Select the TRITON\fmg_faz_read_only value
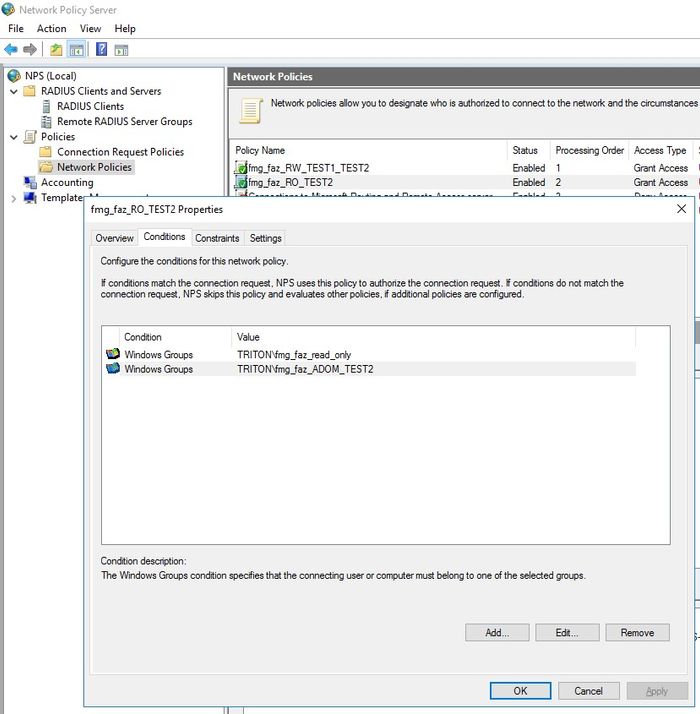700x714 pixels. (294, 355)
